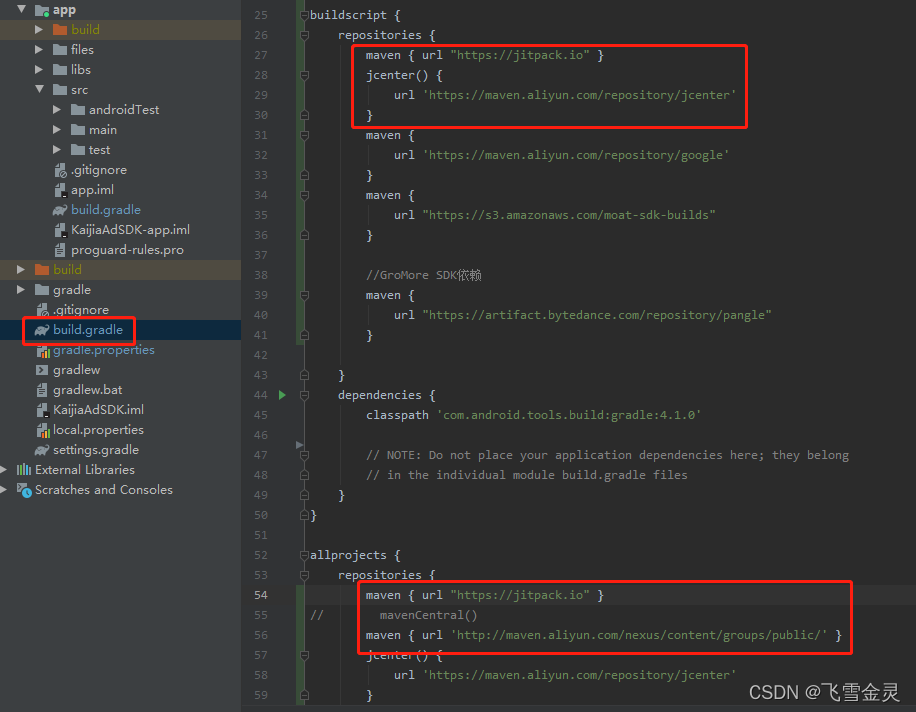Click the run arrow beside the dependencies block

pyautogui.click(x=281, y=395)
